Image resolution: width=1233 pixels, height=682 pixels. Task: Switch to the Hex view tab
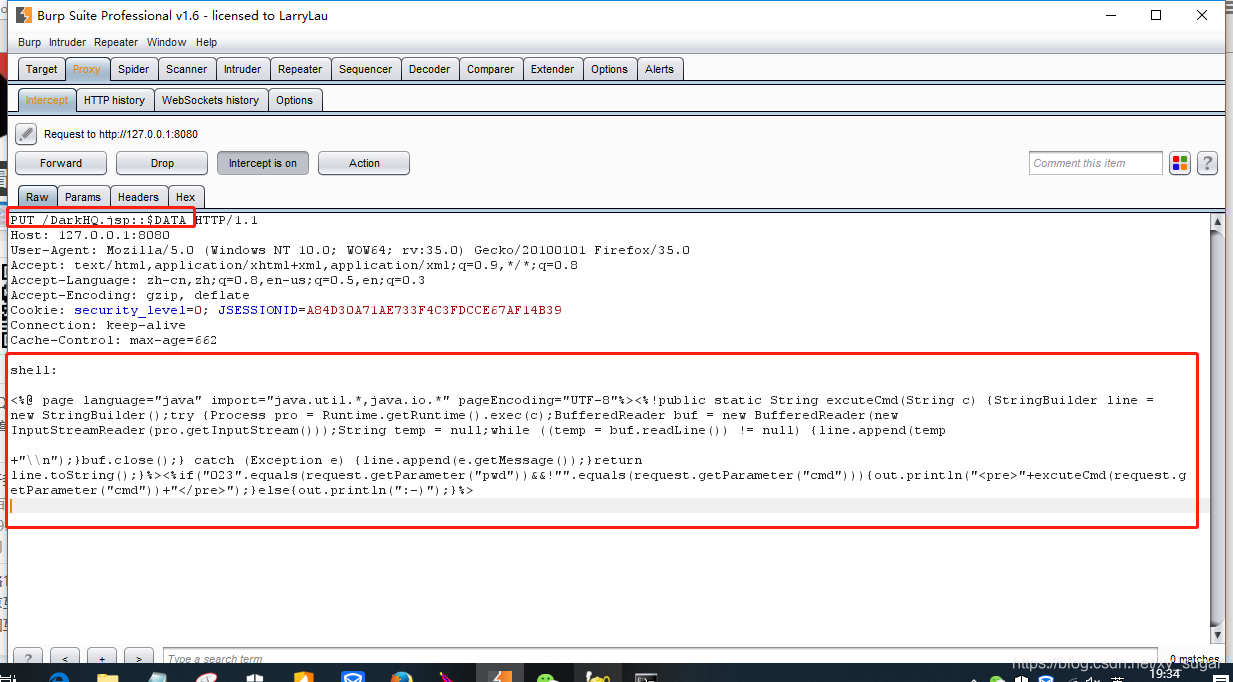click(x=186, y=197)
